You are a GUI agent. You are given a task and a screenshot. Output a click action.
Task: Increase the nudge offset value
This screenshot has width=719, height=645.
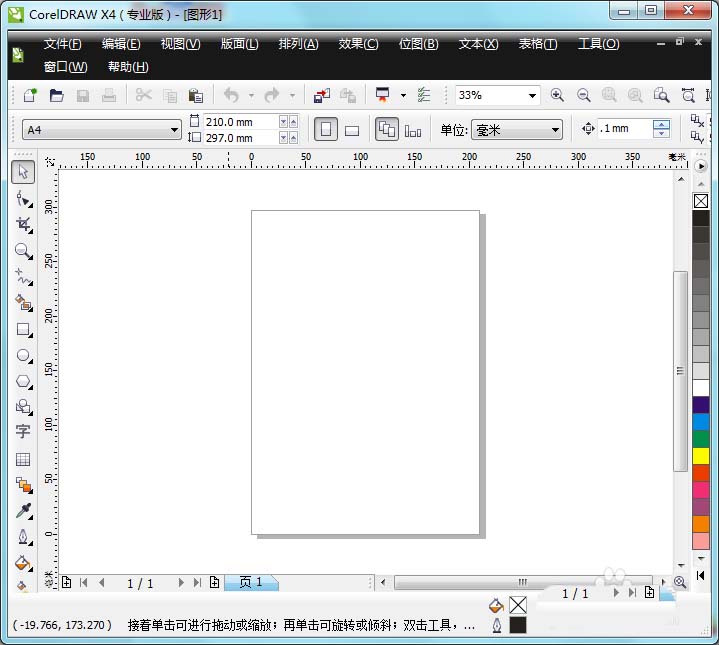tap(661, 124)
